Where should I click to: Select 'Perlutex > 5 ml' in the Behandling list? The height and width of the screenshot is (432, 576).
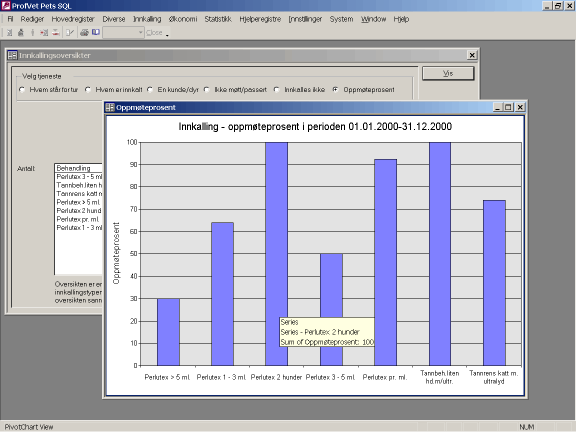(x=79, y=202)
